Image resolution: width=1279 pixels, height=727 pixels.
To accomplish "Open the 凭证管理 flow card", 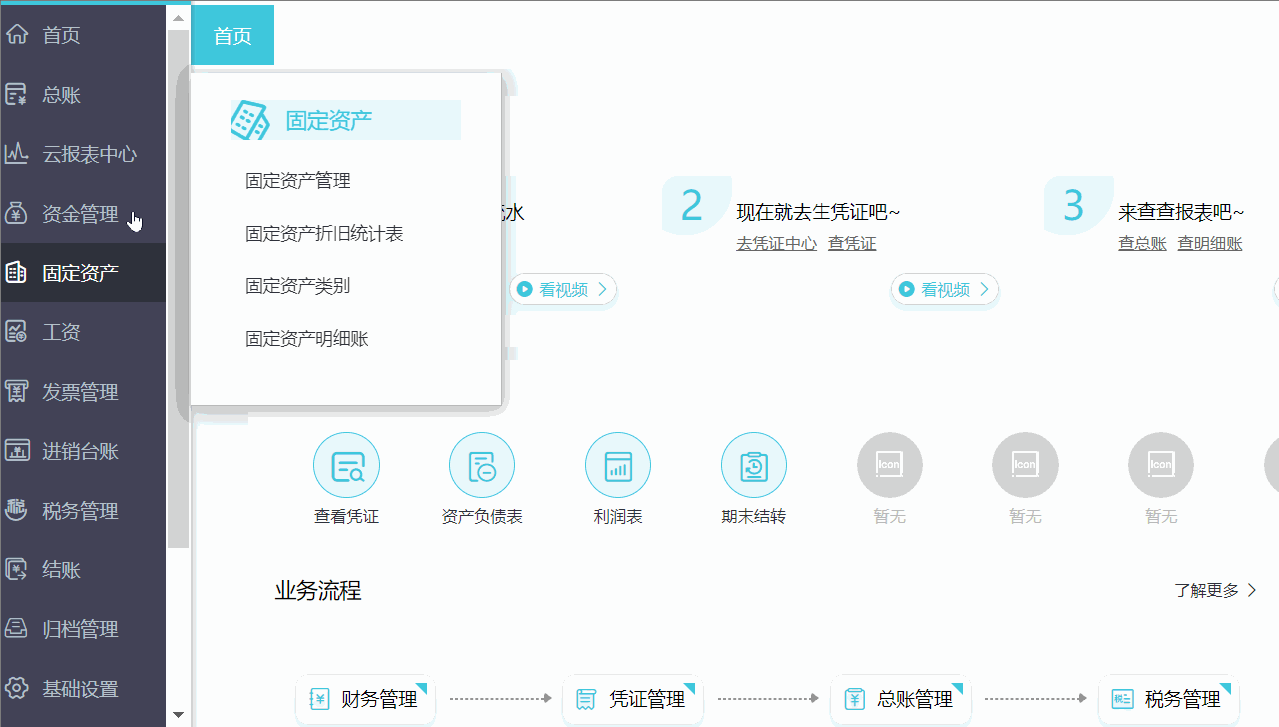I will (633, 699).
